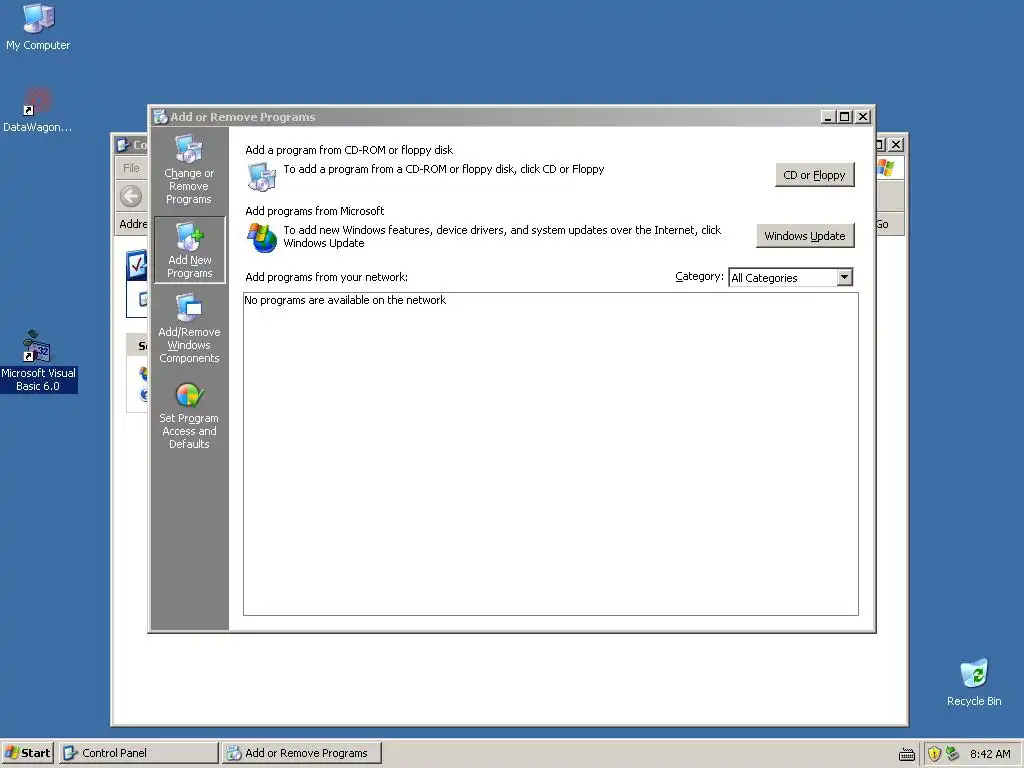This screenshot has height=768, width=1024.
Task: Open Add/Remove Windows Components
Action: (189, 328)
